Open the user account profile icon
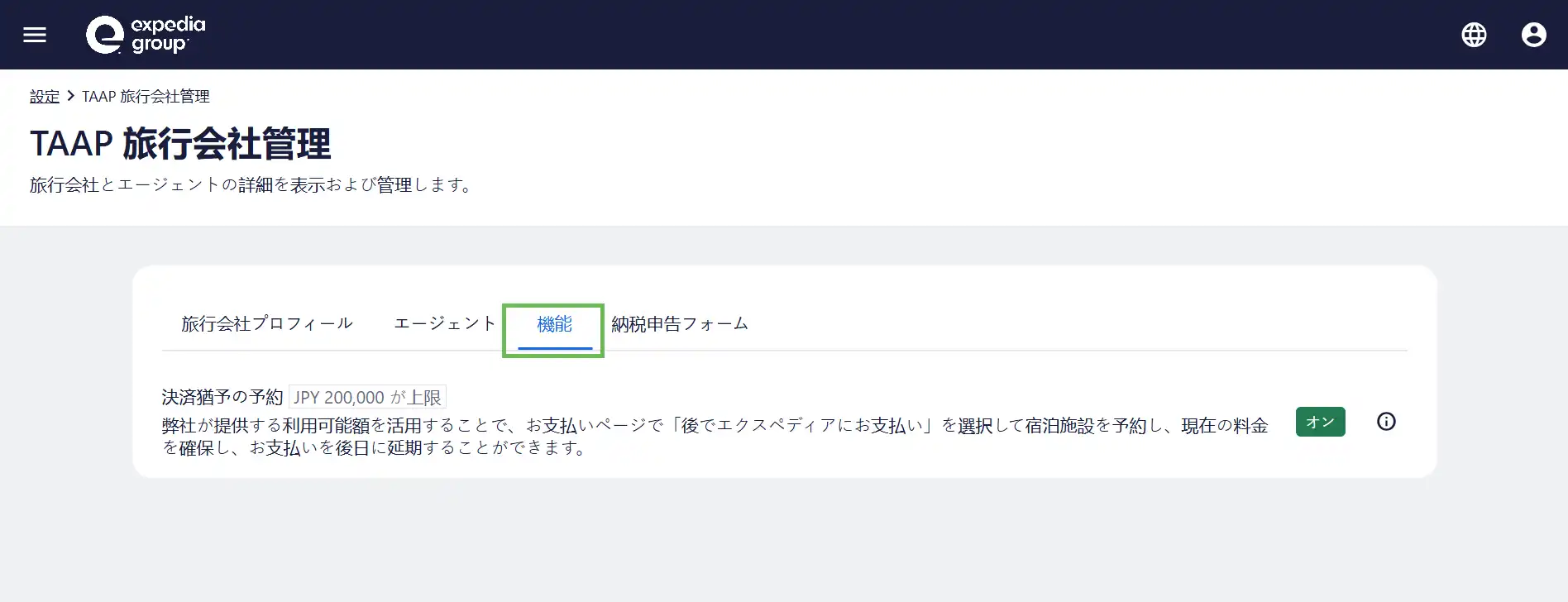The image size is (1568, 602). (1534, 35)
